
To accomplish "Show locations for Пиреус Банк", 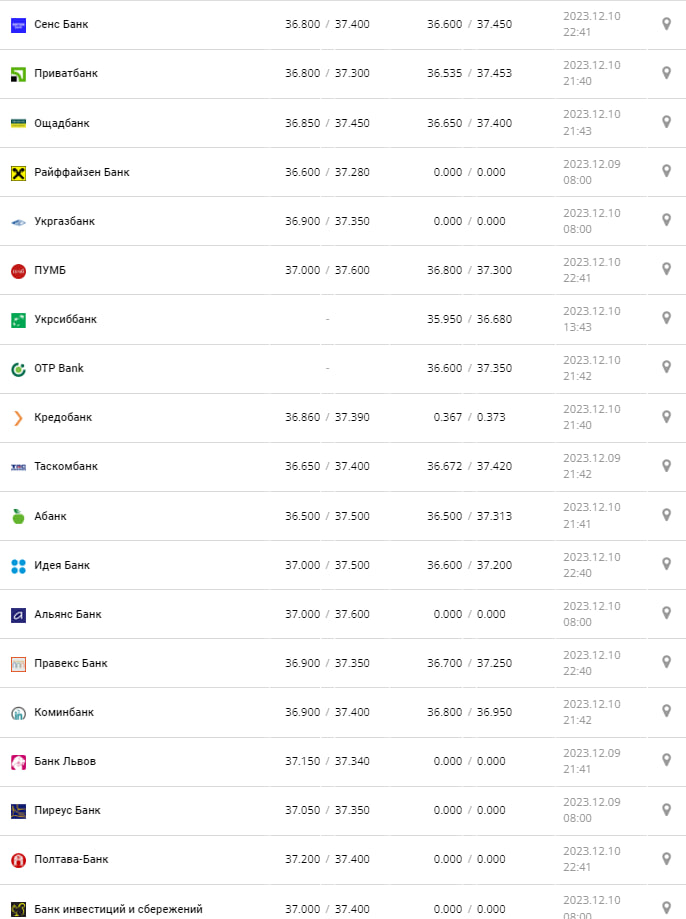I will coord(666,809).
